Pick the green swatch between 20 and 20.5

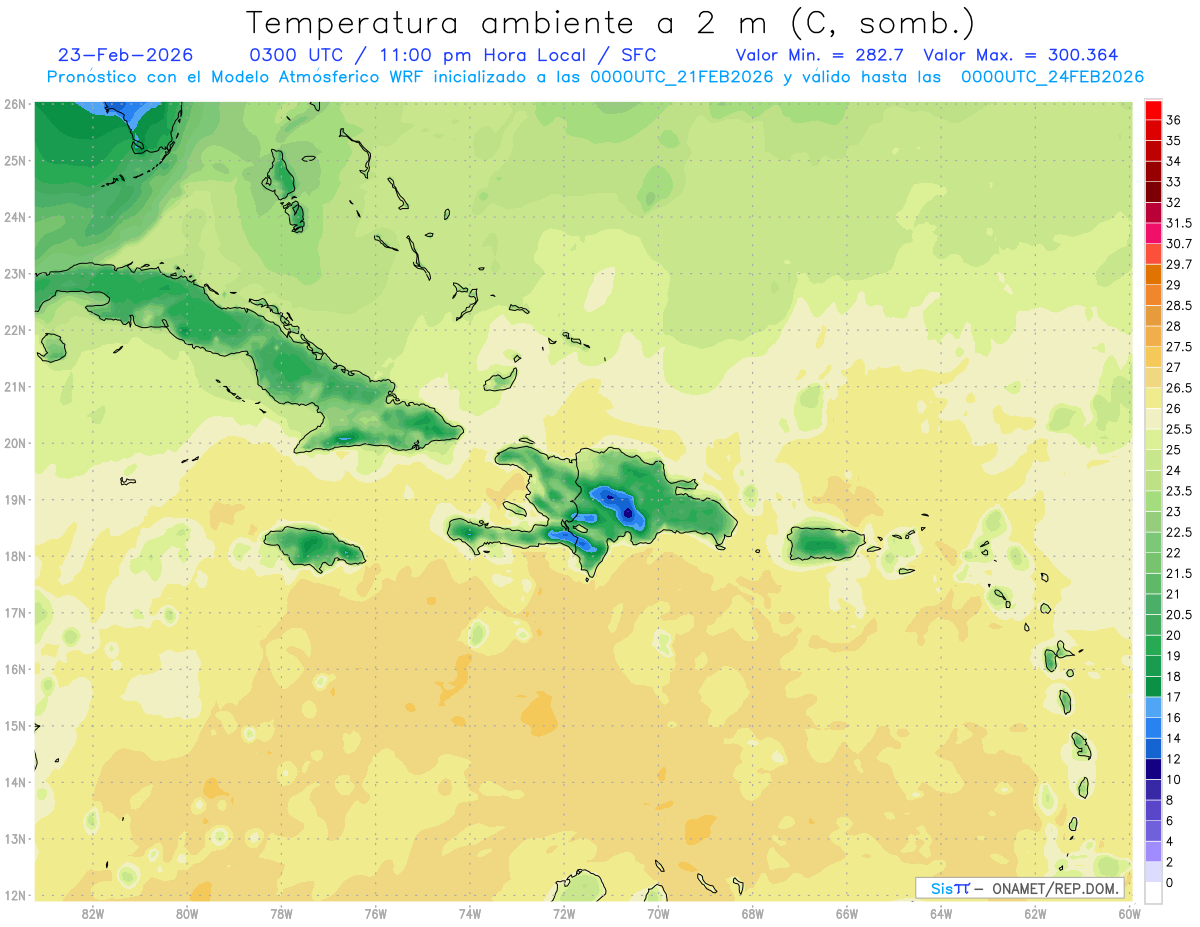coord(1153,624)
